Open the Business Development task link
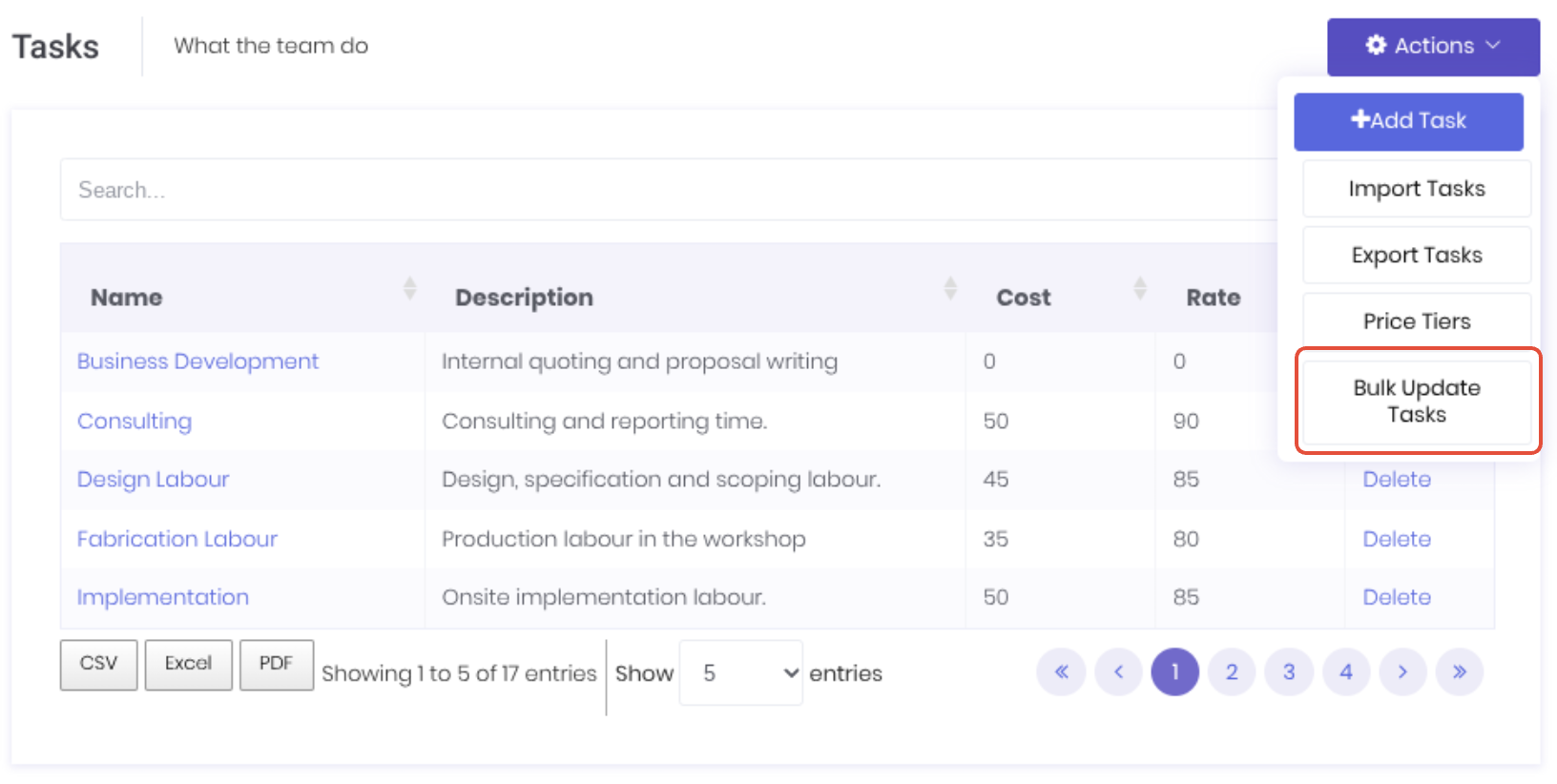 197,361
